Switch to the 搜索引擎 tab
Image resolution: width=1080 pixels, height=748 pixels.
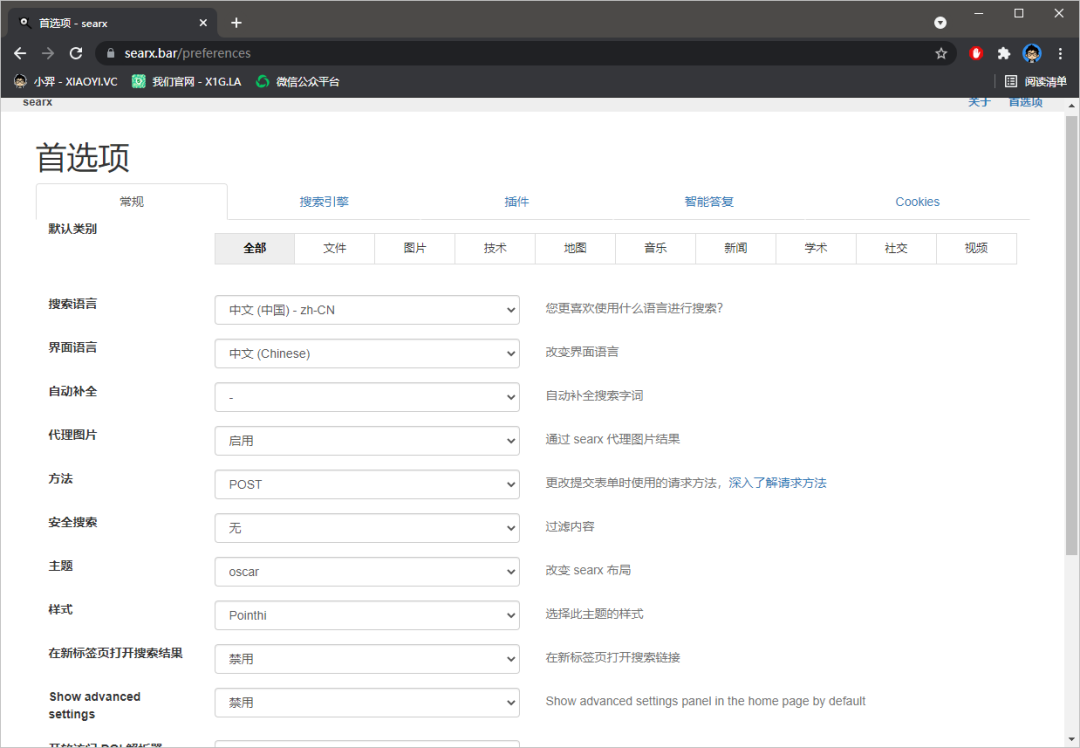pyautogui.click(x=324, y=202)
